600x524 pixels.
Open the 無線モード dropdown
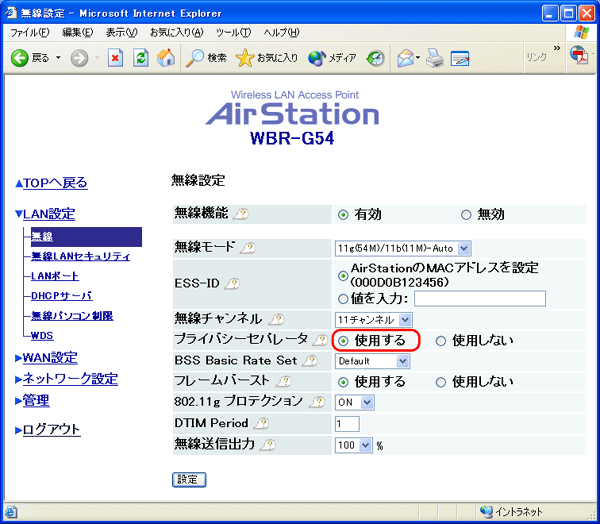click(403, 248)
